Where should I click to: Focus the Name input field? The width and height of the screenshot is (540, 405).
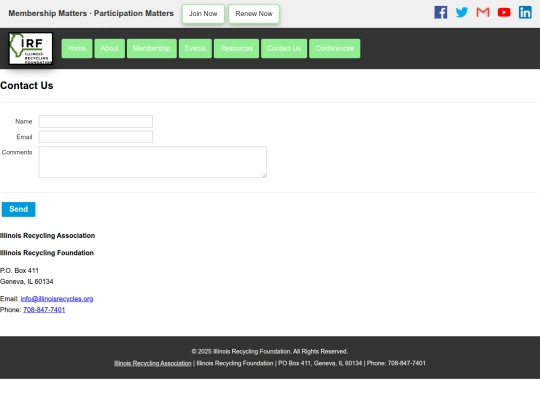tap(96, 121)
